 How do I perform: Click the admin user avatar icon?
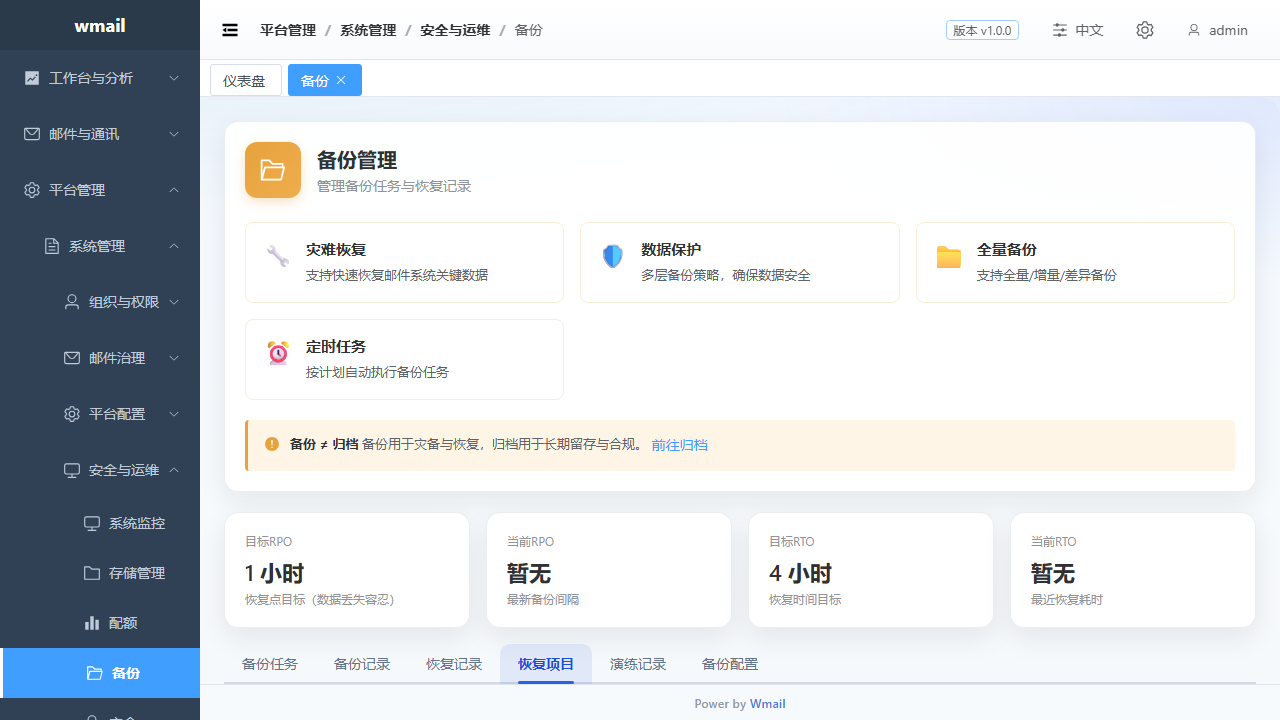(1193, 30)
